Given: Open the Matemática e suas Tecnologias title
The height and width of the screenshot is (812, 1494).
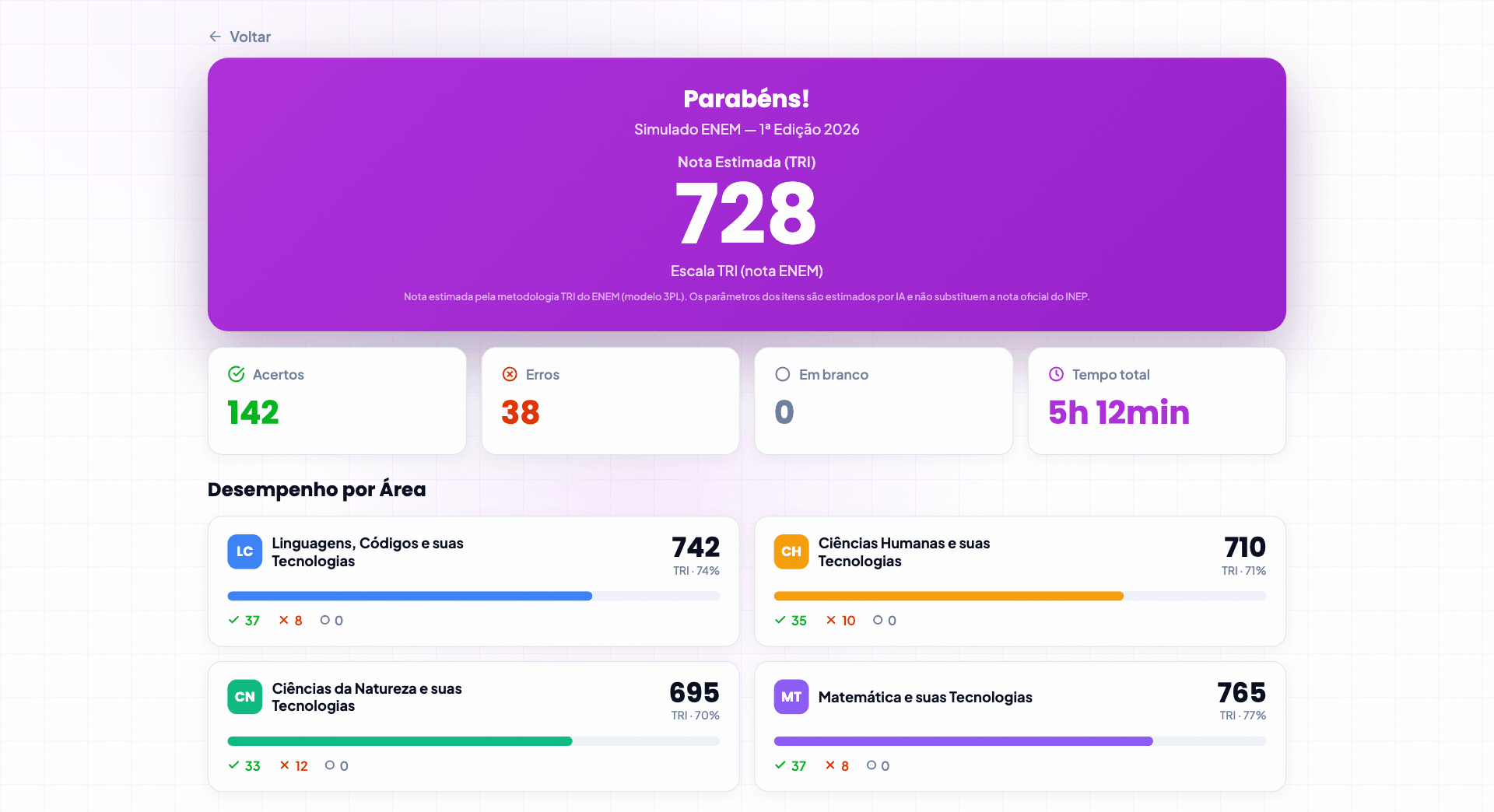Looking at the screenshot, I should 925,697.
